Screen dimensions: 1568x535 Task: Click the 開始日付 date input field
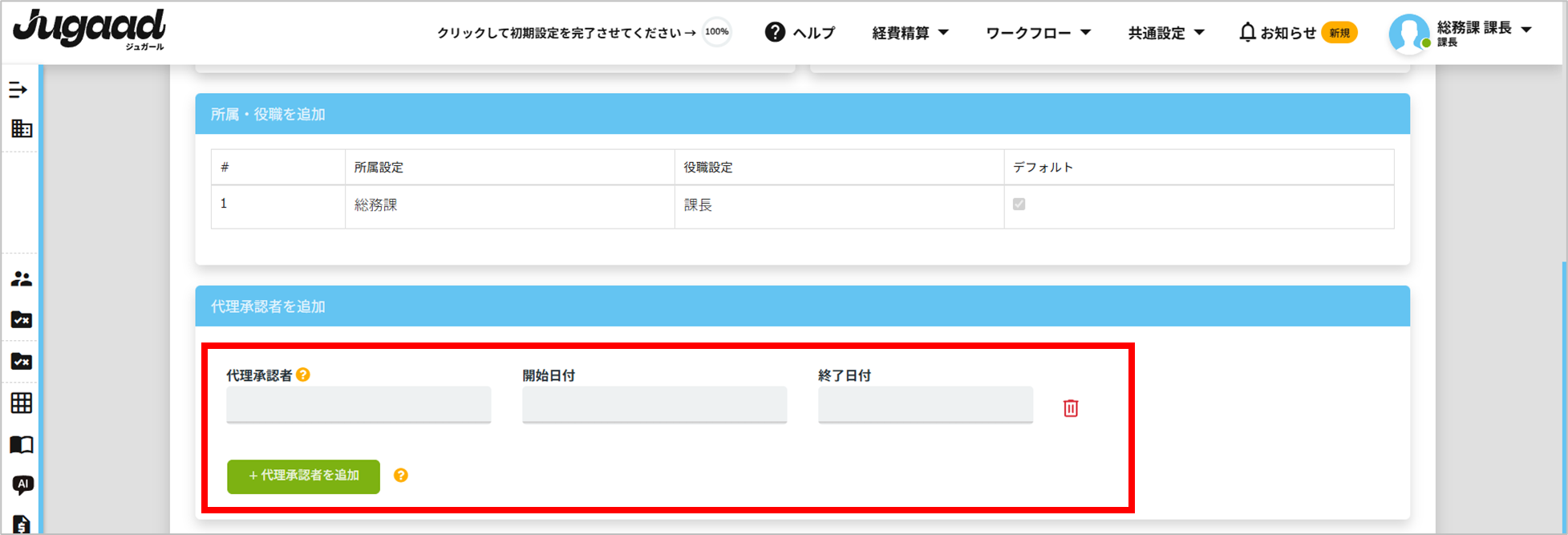point(654,405)
